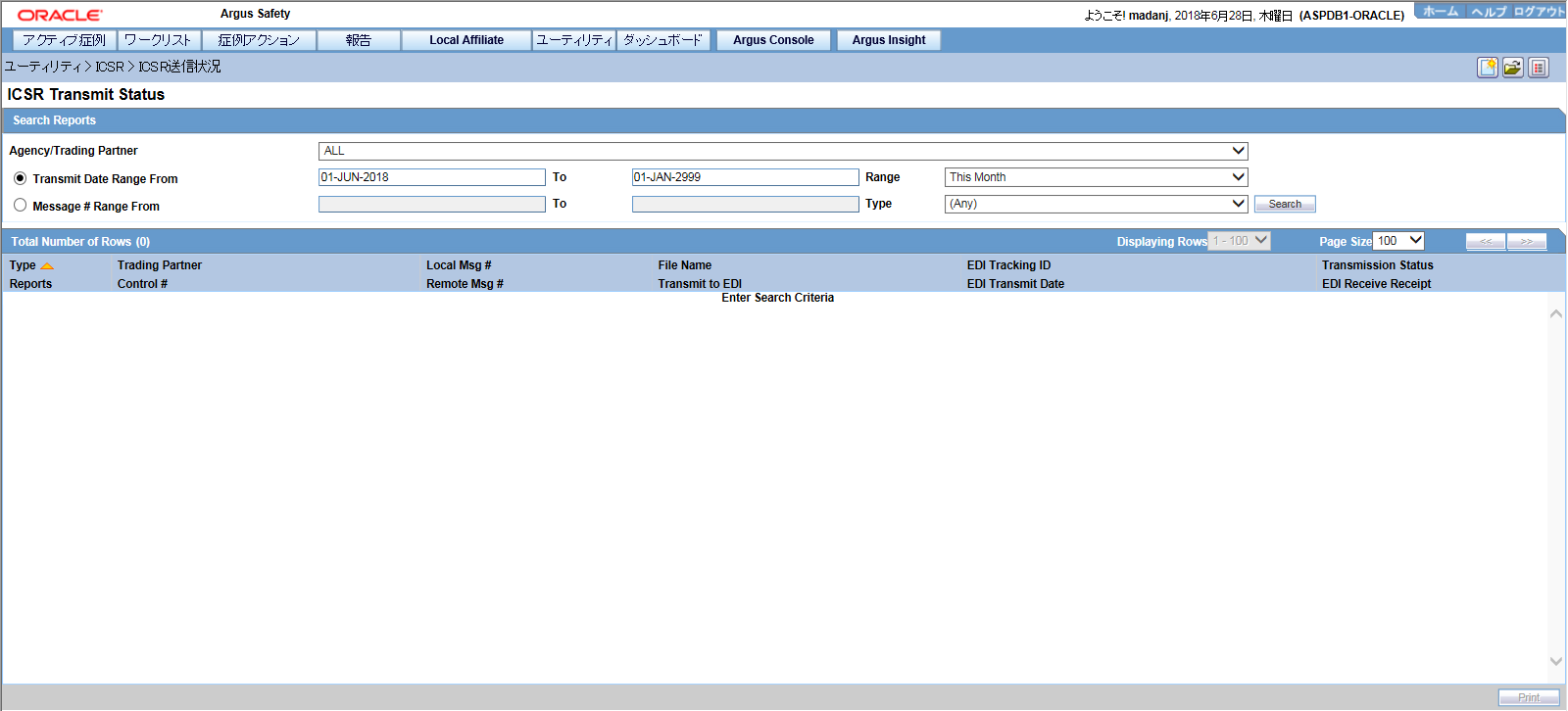Click the File Name column header

click(x=685, y=265)
